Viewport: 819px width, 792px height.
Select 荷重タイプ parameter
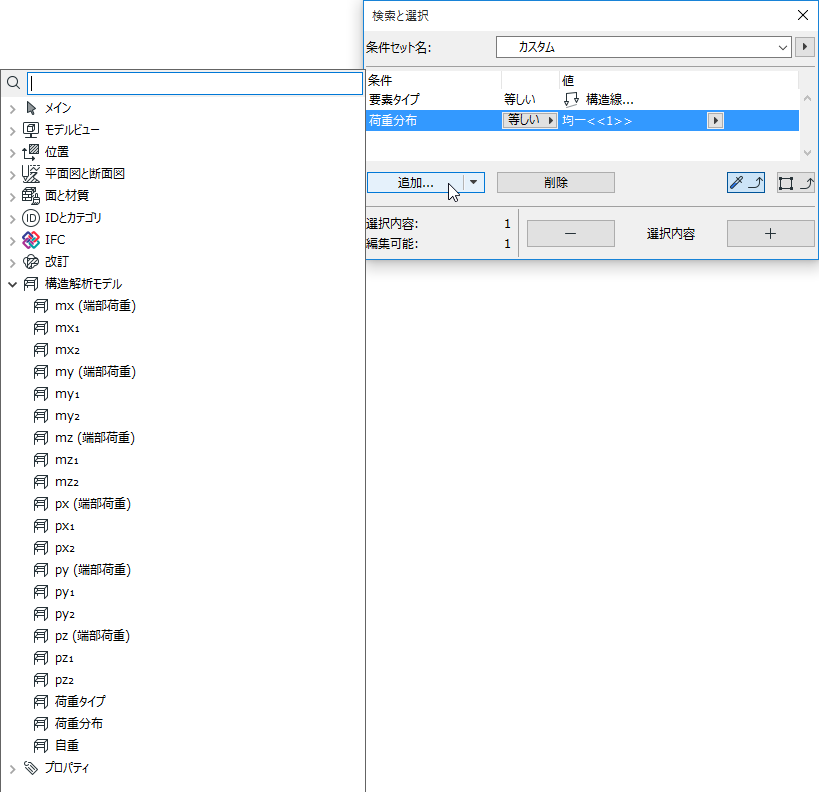tap(80, 702)
